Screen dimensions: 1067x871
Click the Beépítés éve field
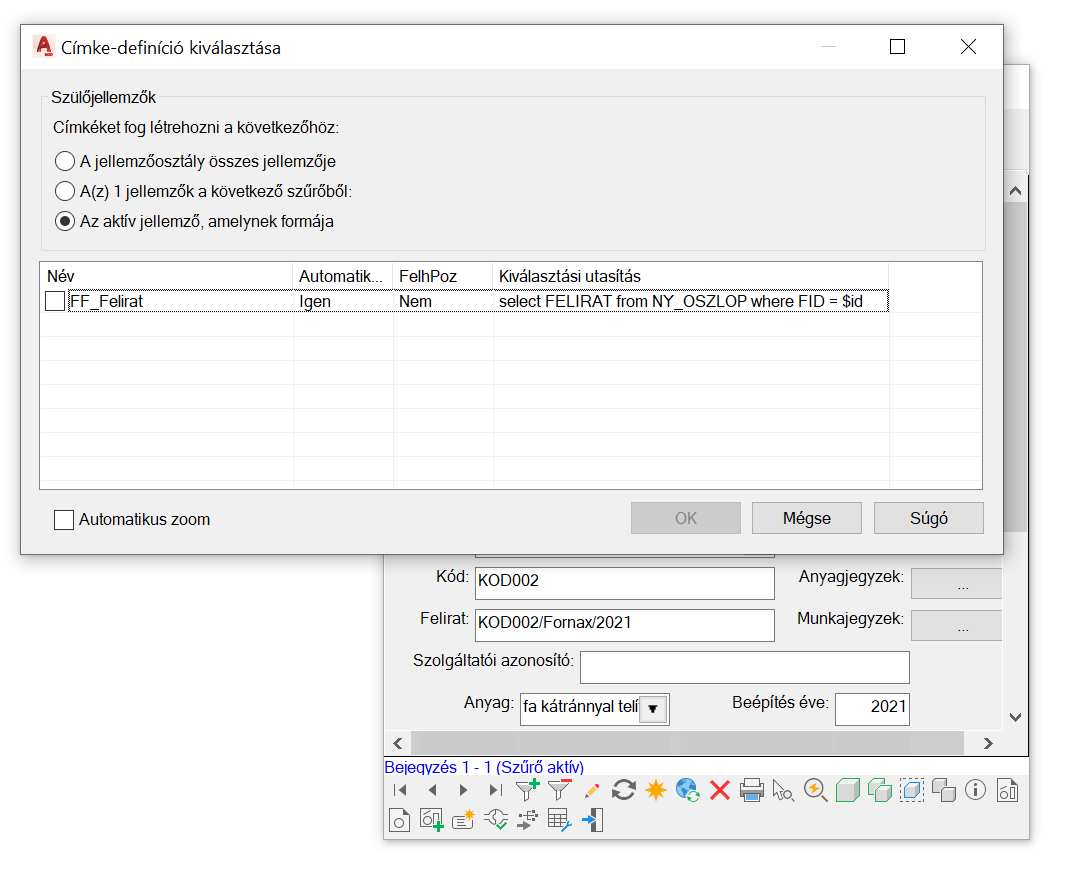872,709
